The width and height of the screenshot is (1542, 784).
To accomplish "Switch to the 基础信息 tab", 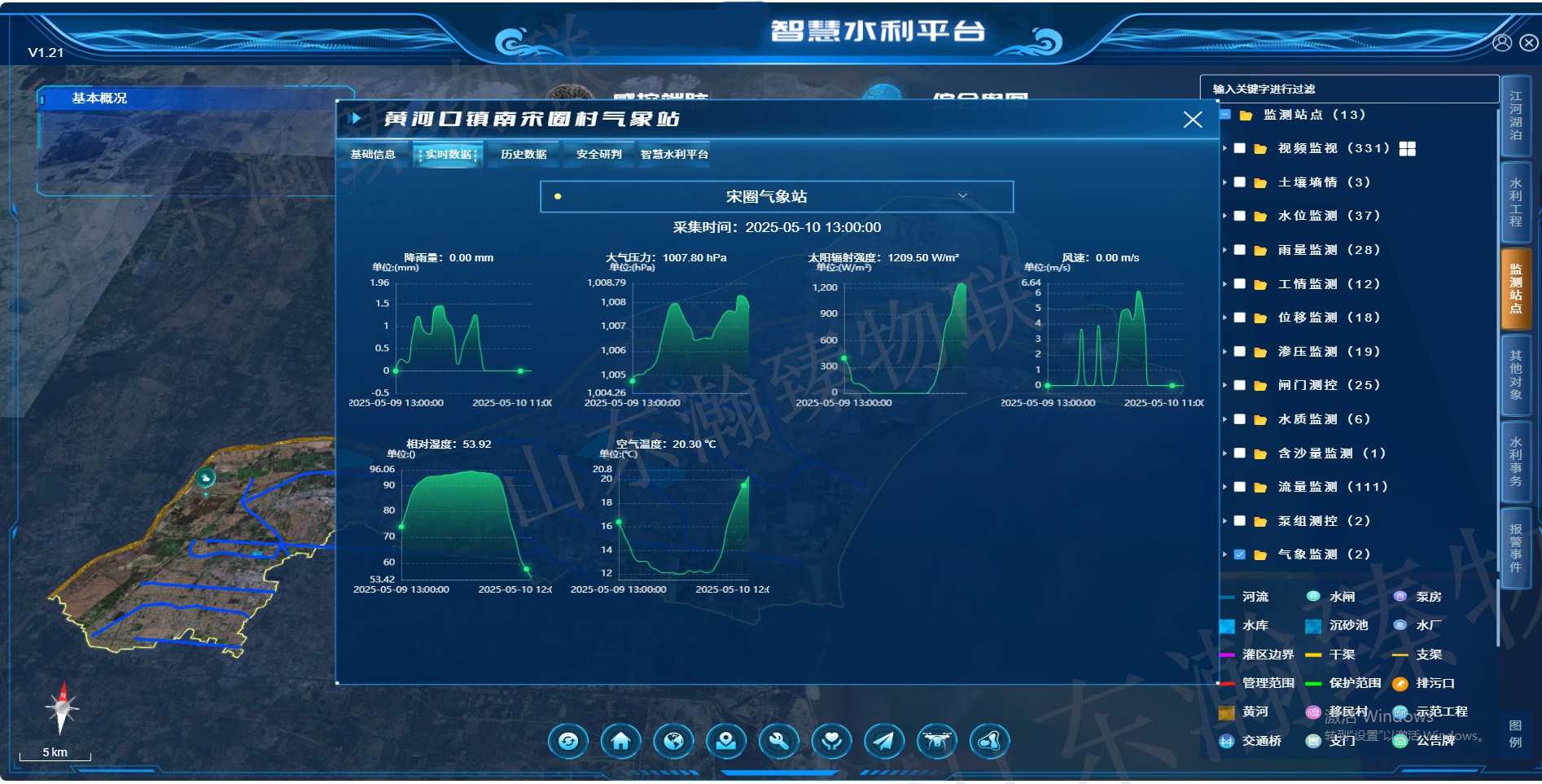I will pos(373,155).
